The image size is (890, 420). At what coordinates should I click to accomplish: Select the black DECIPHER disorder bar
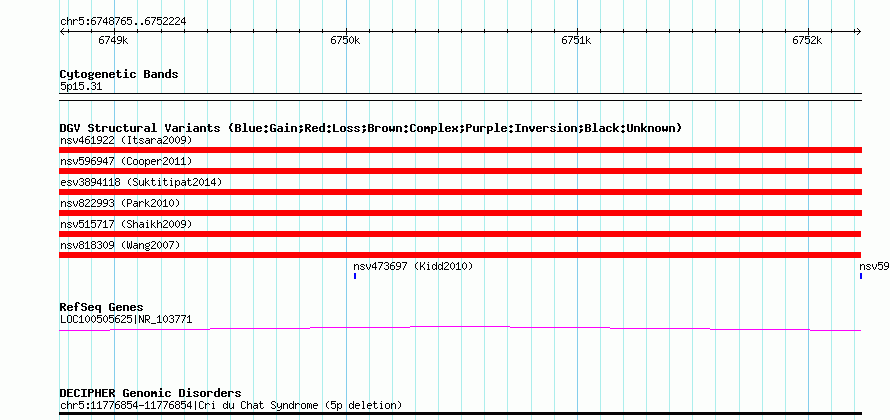(460, 413)
